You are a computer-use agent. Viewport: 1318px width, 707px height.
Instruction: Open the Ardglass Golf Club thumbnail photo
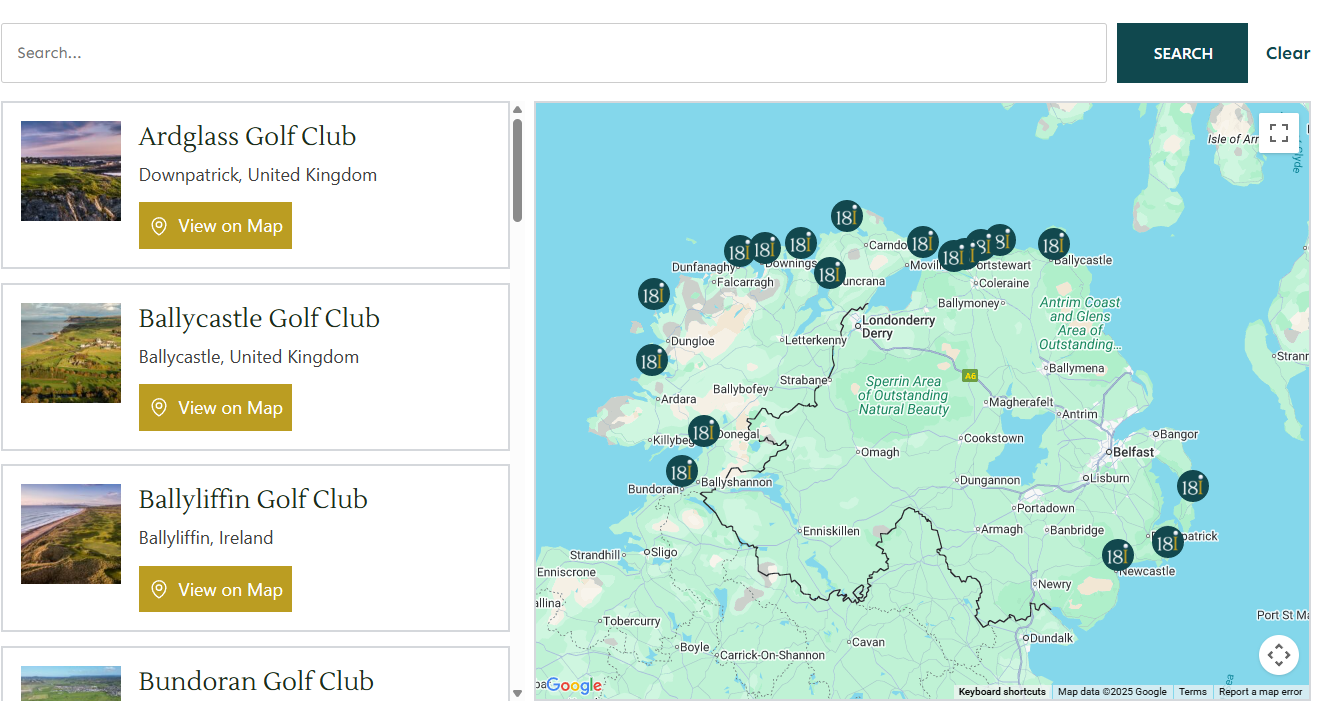tap(71, 171)
